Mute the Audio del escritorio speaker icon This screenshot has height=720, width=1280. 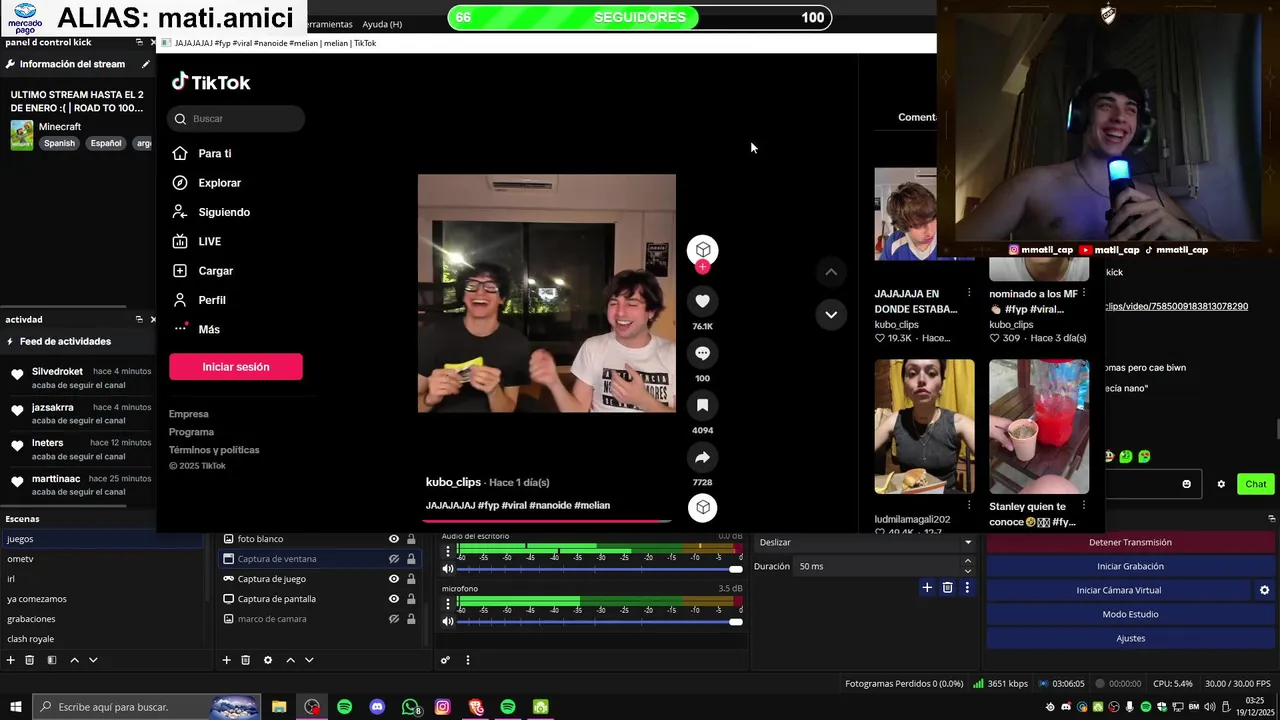tap(448, 569)
